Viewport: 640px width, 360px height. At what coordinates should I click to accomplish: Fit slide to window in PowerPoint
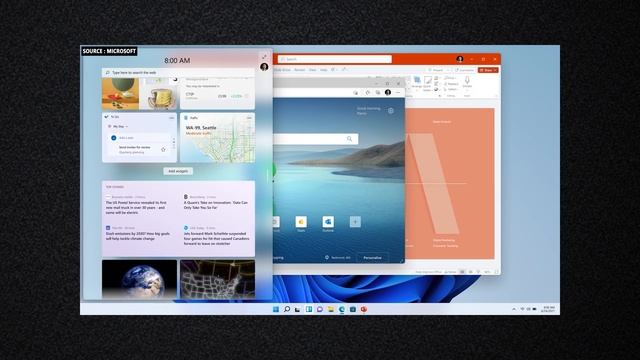(x=496, y=271)
